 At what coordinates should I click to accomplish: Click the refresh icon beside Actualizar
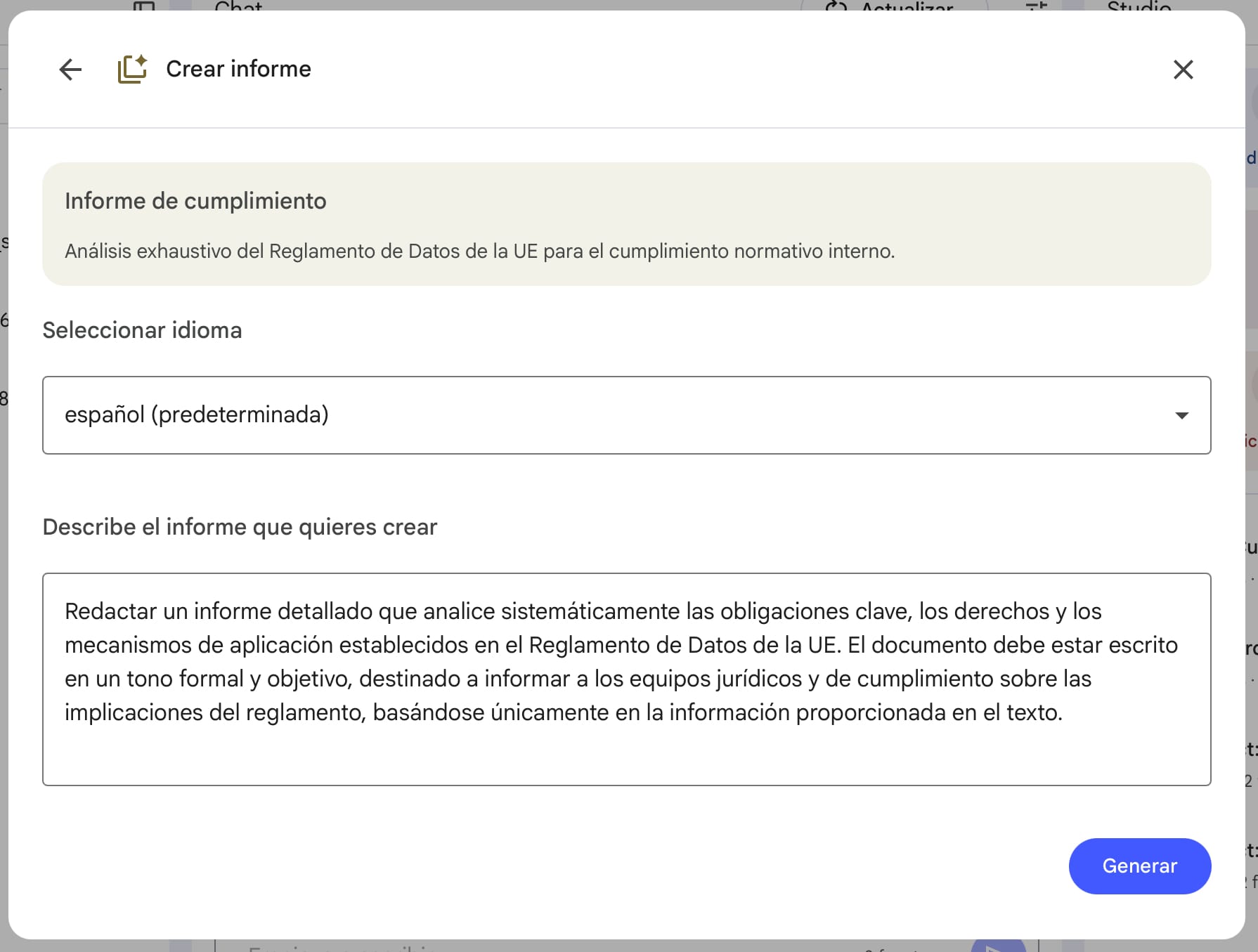836,6
